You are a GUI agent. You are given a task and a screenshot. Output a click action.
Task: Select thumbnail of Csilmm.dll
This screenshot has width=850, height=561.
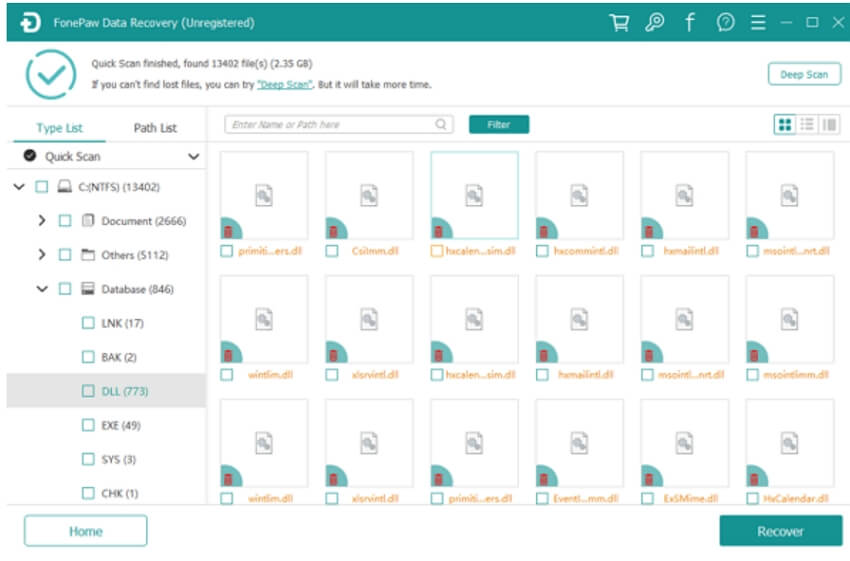point(369,196)
